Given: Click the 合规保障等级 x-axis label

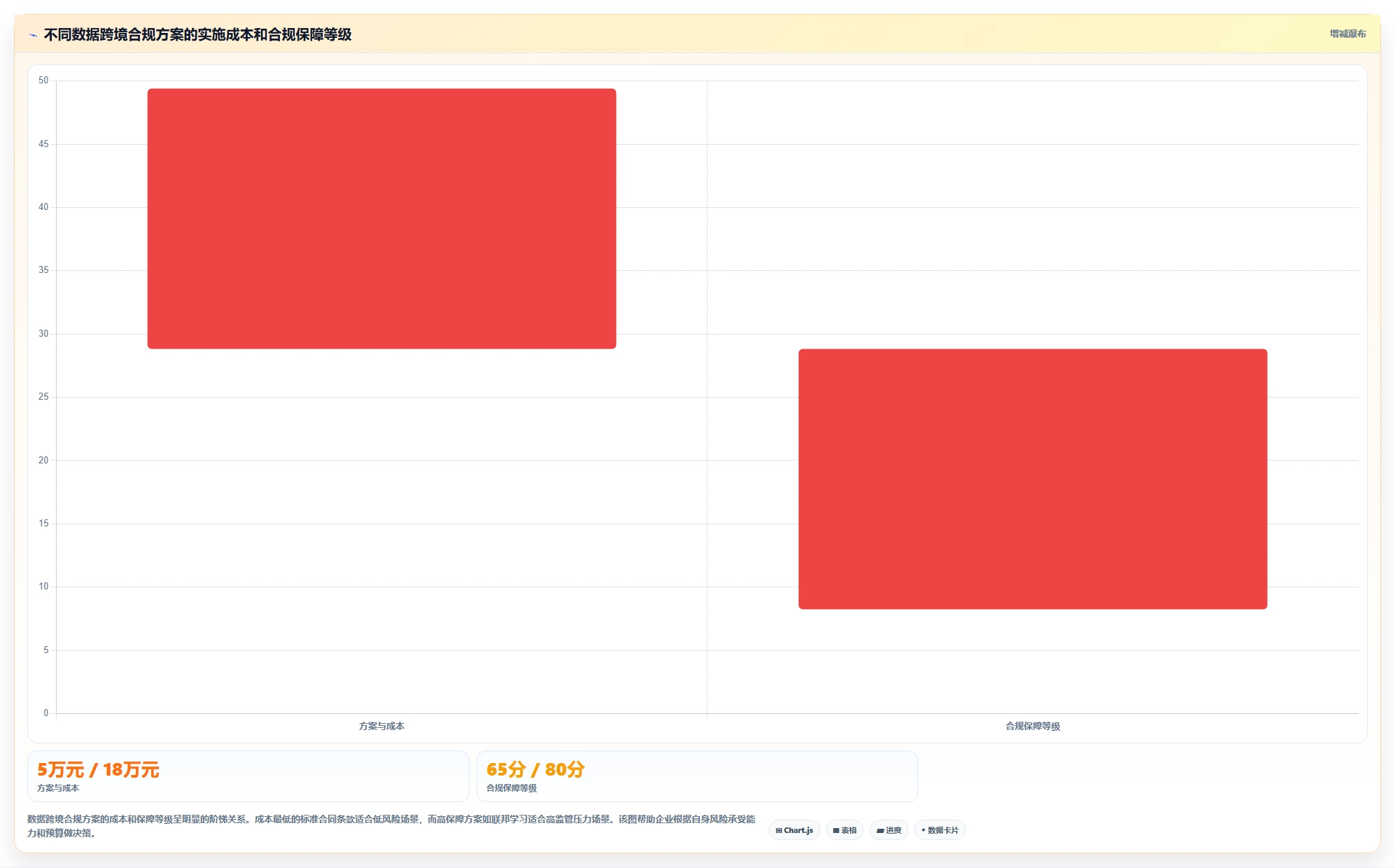Looking at the screenshot, I should (1032, 726).
